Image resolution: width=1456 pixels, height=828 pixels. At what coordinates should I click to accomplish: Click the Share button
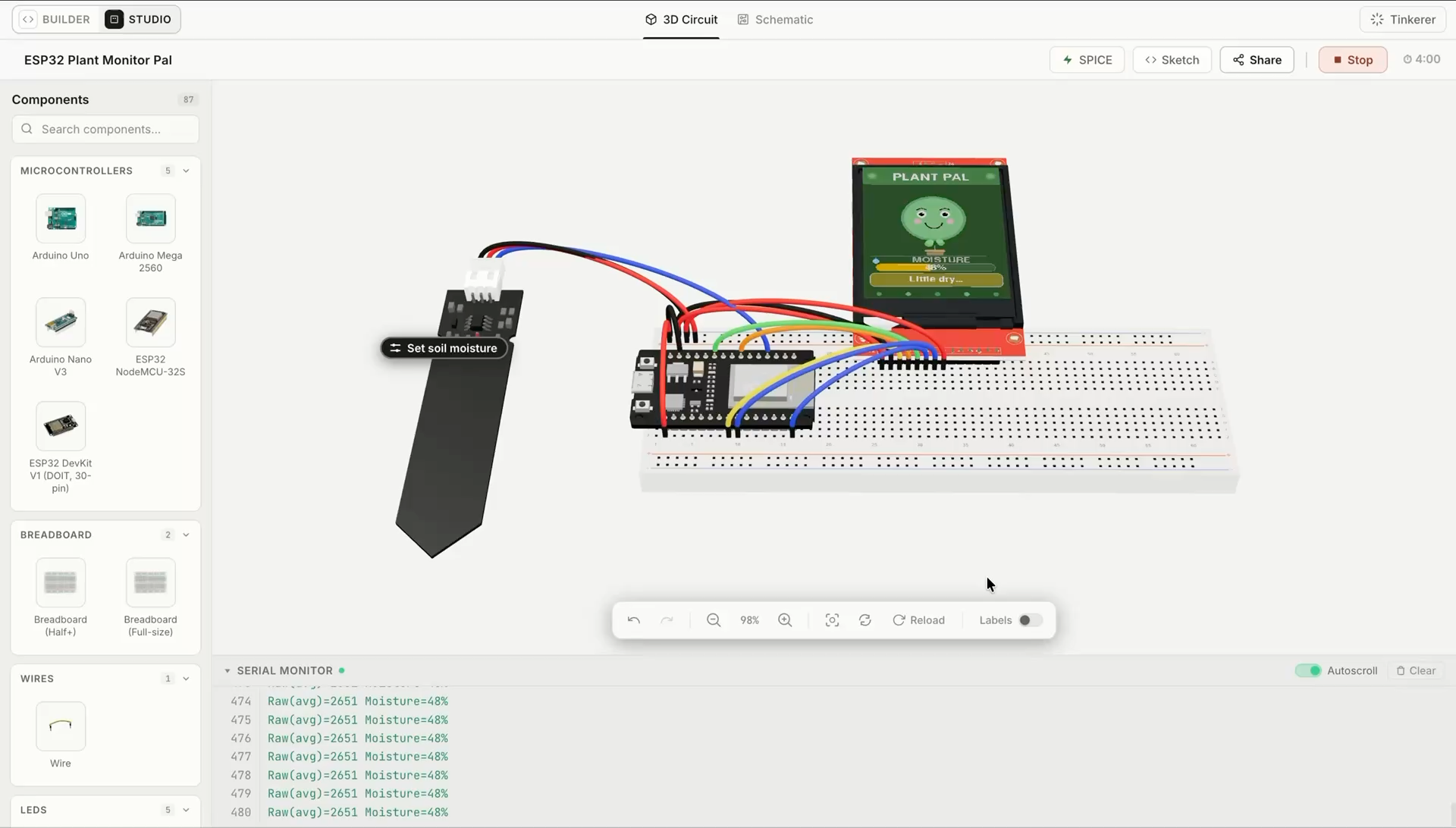[1257, 60]
